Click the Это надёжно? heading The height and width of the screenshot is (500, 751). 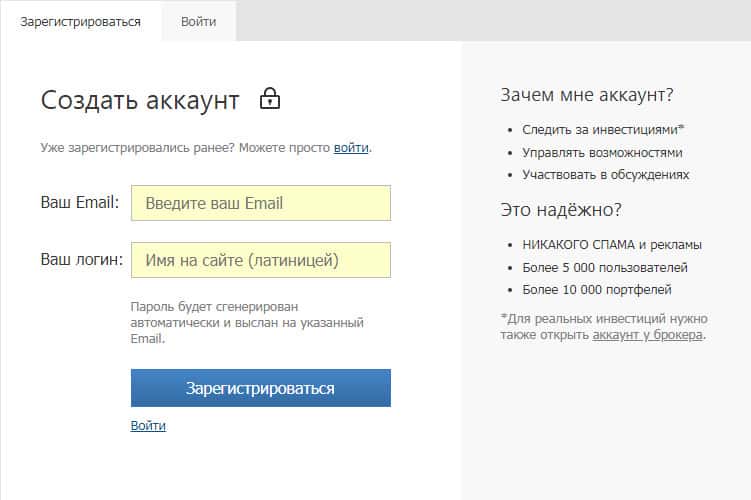[561, 210]
